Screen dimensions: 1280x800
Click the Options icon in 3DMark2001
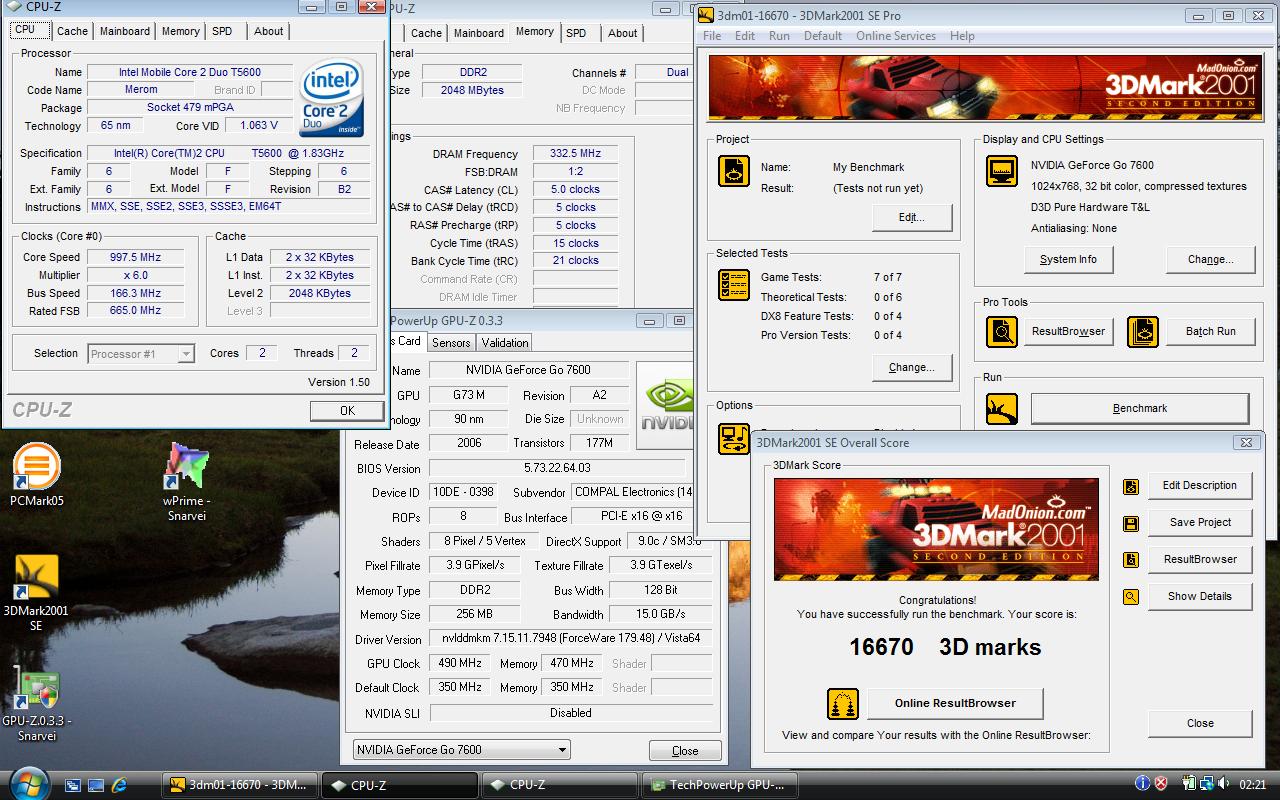(734, 438)
